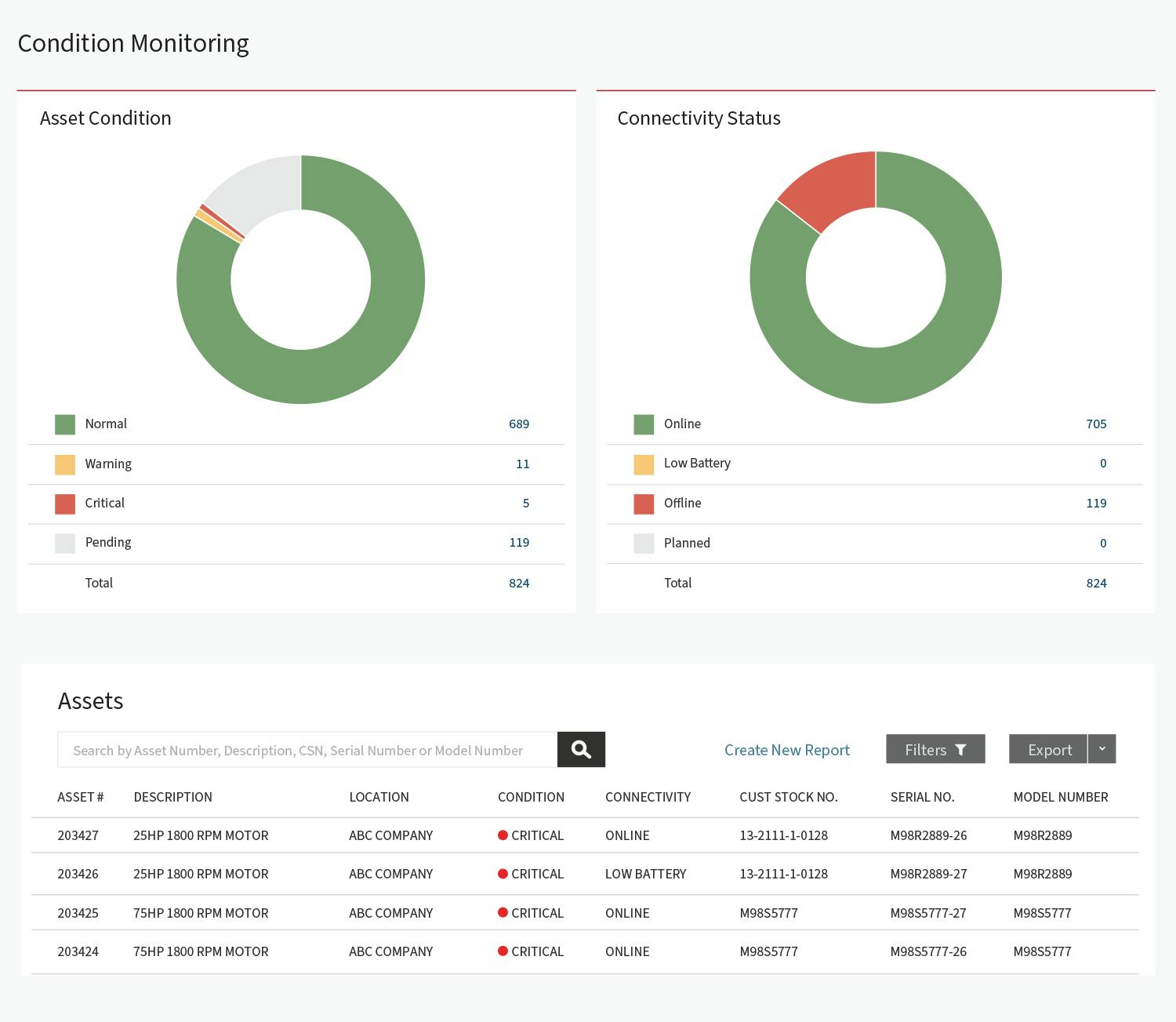Select the yellow Warning legend swatch
Image resolution: width=1176 pixels, height=1022 pixels.
65,464
